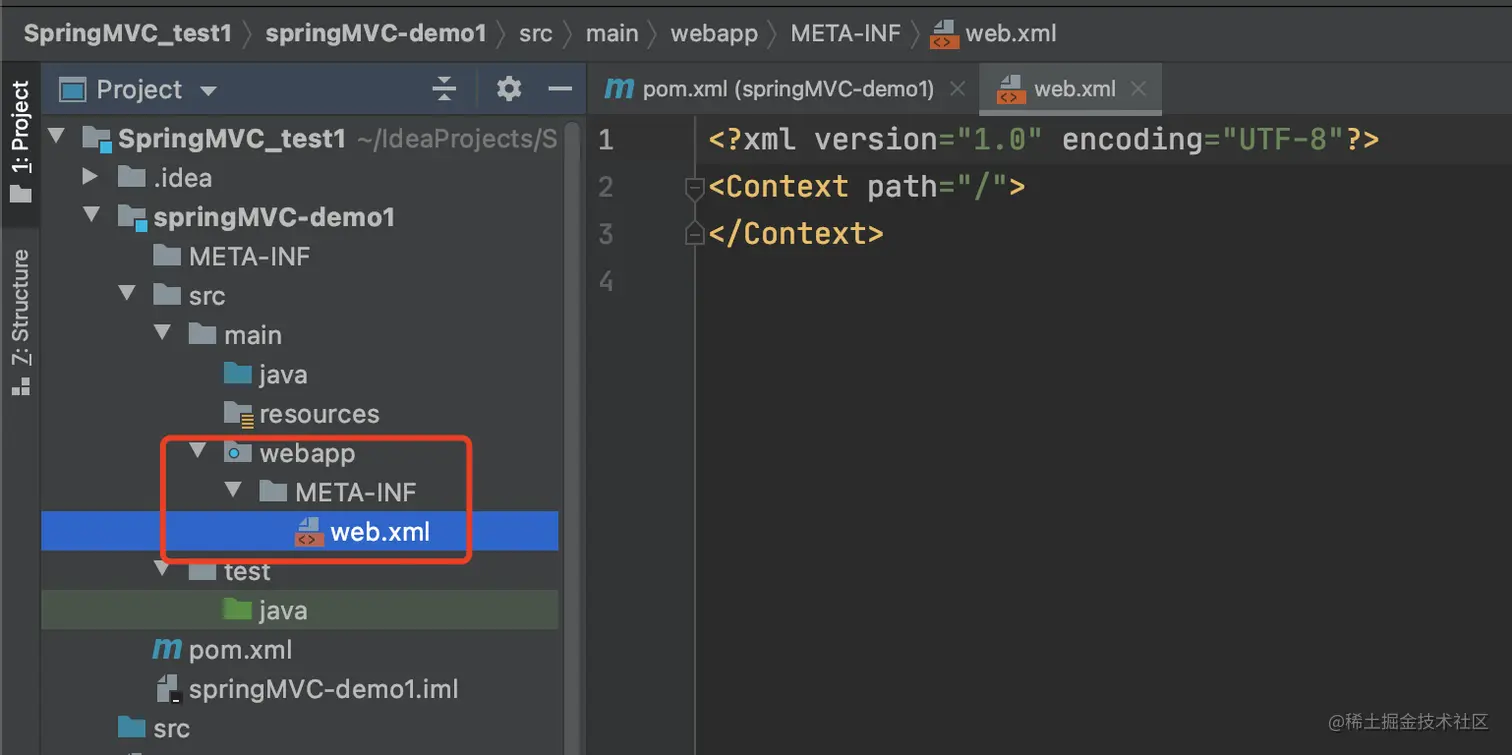Click the springMVC-demo1.iml file icon
Image resolution: width=1512 pixels, height=755 pixels.
(x=168, y=689)
